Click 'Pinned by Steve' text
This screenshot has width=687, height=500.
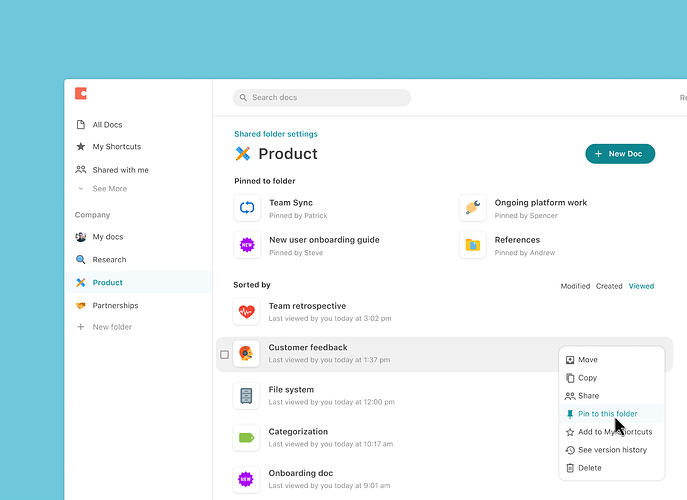296,253
